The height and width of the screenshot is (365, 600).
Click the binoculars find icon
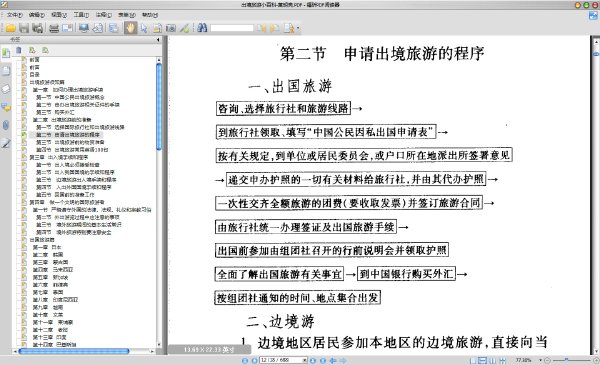[202, 28]
